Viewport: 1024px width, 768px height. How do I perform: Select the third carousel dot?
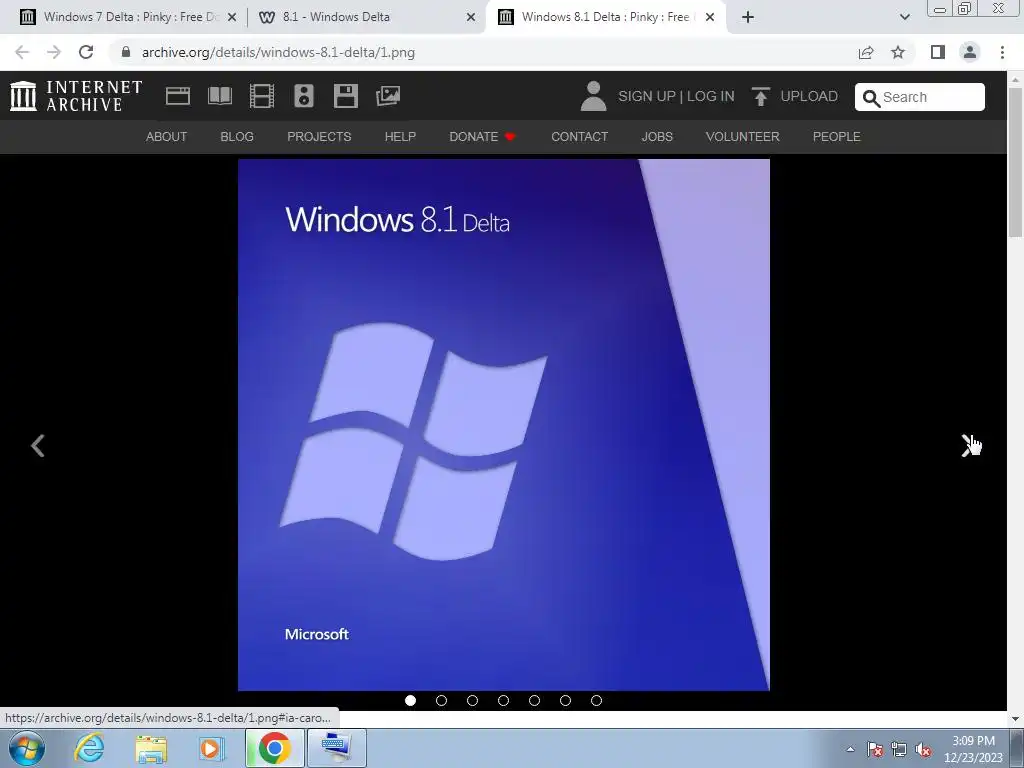[x=472, y=700]
